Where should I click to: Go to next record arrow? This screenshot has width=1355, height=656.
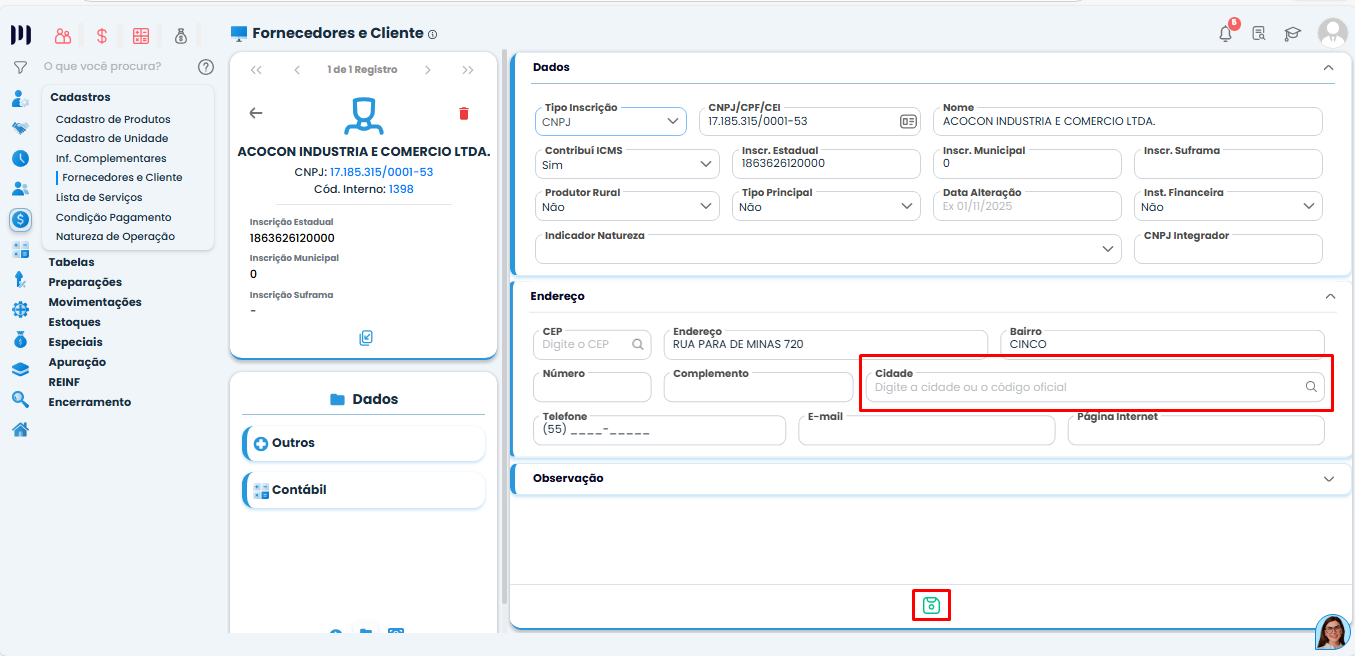428,70
